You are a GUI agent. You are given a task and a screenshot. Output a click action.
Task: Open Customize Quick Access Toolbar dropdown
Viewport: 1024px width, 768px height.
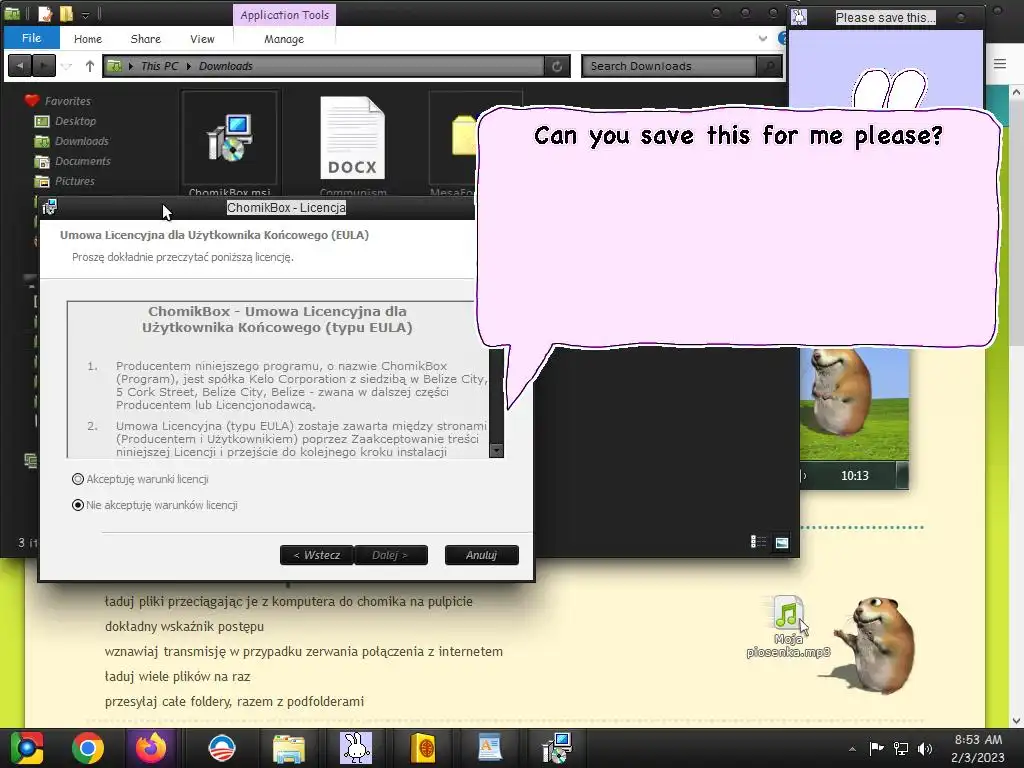click(85, 14)
